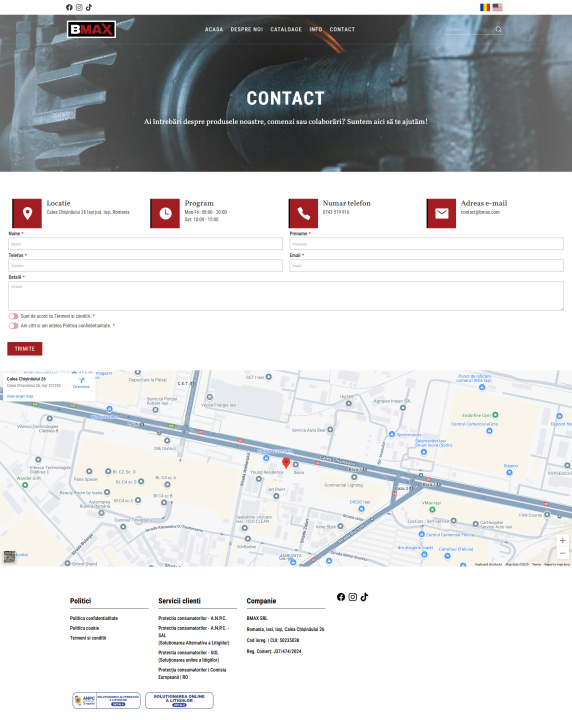The image size is (572, 720).
Task: Click the search magnifier icon in header
Action: (498, 29)
